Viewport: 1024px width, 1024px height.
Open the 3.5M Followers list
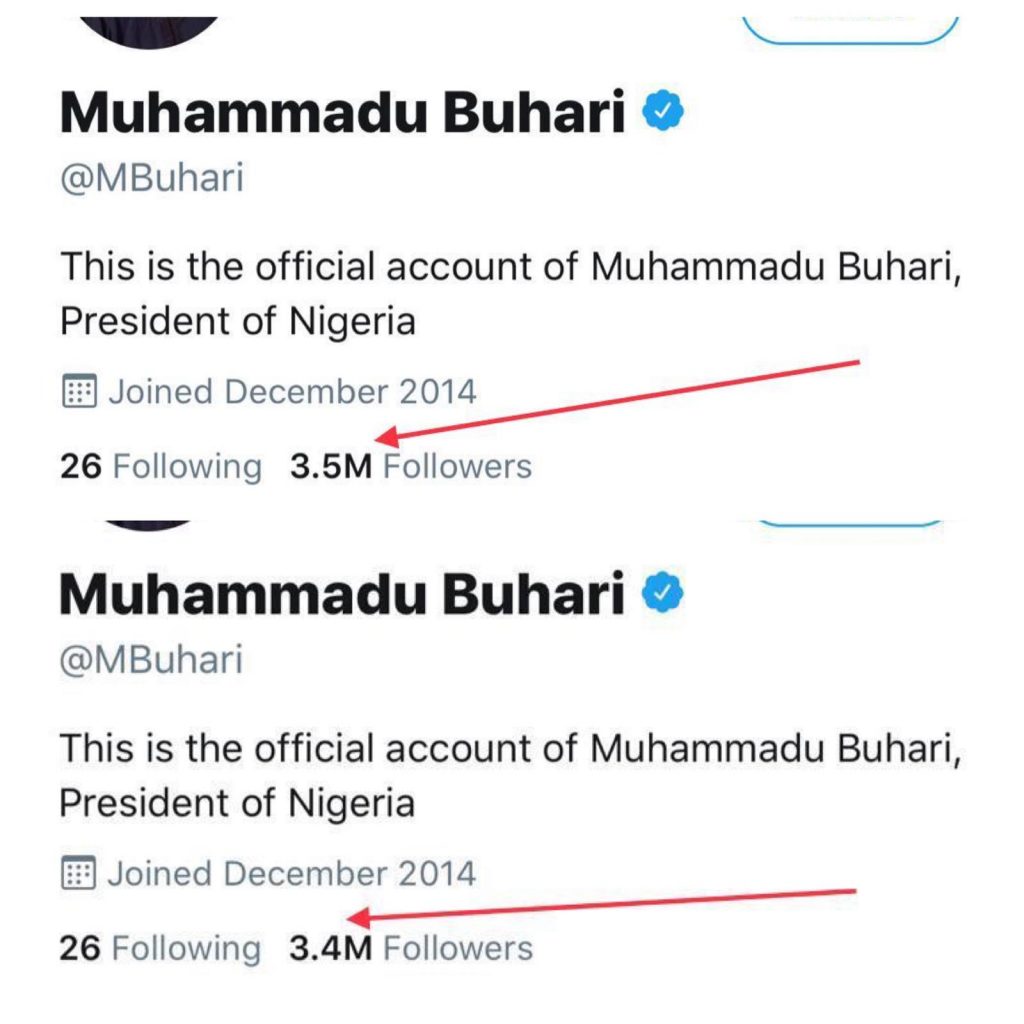410,467
